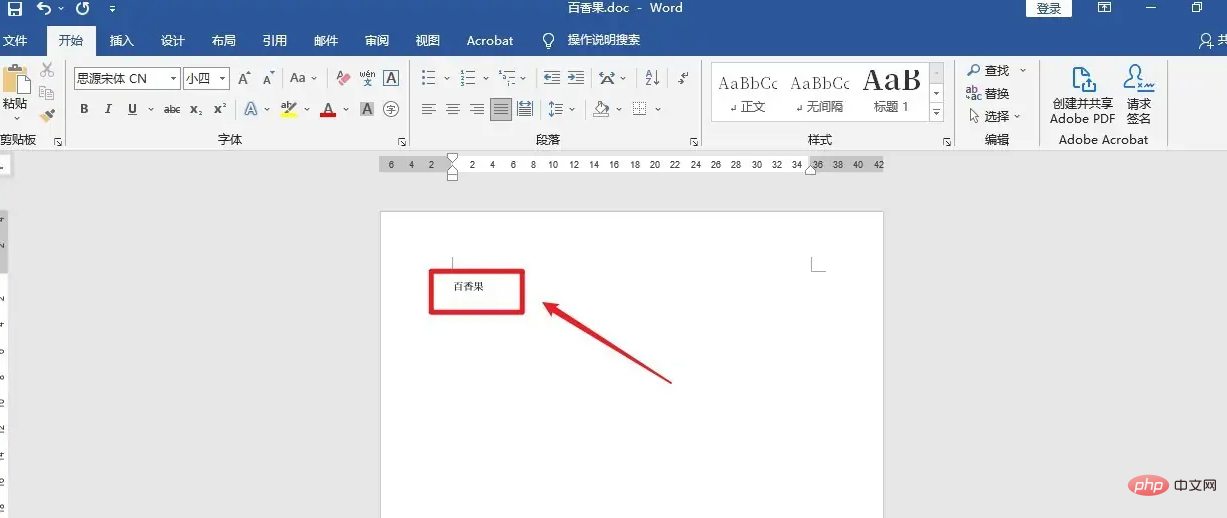The image size is (1227, 518).
Task: Open the 文件 menu
Action: (x=14, y=40)
